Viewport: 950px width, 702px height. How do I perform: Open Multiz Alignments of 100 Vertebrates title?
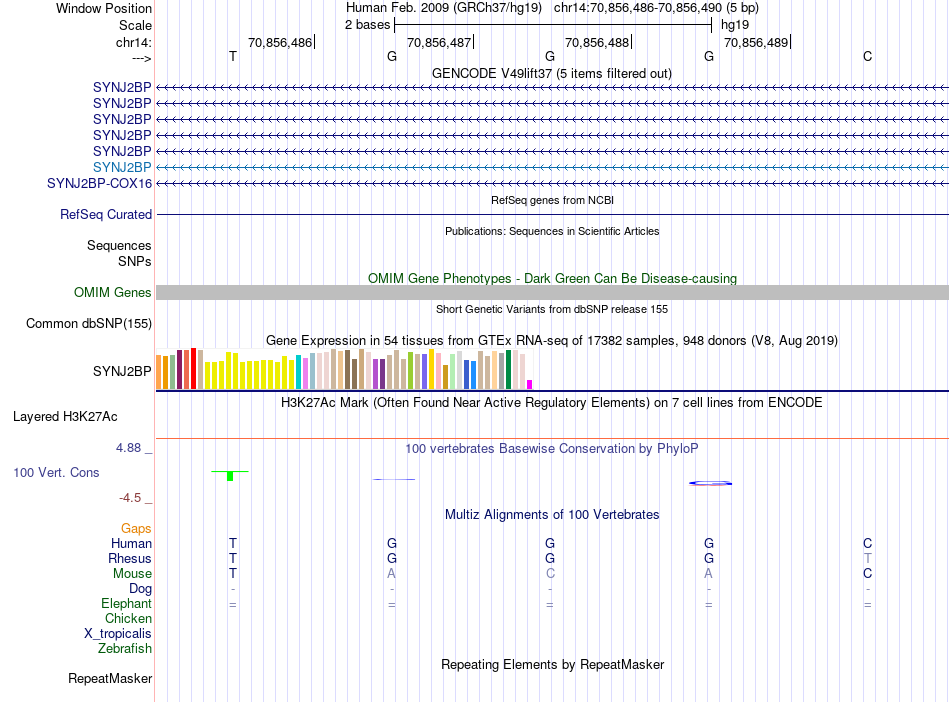click(552, 515)
